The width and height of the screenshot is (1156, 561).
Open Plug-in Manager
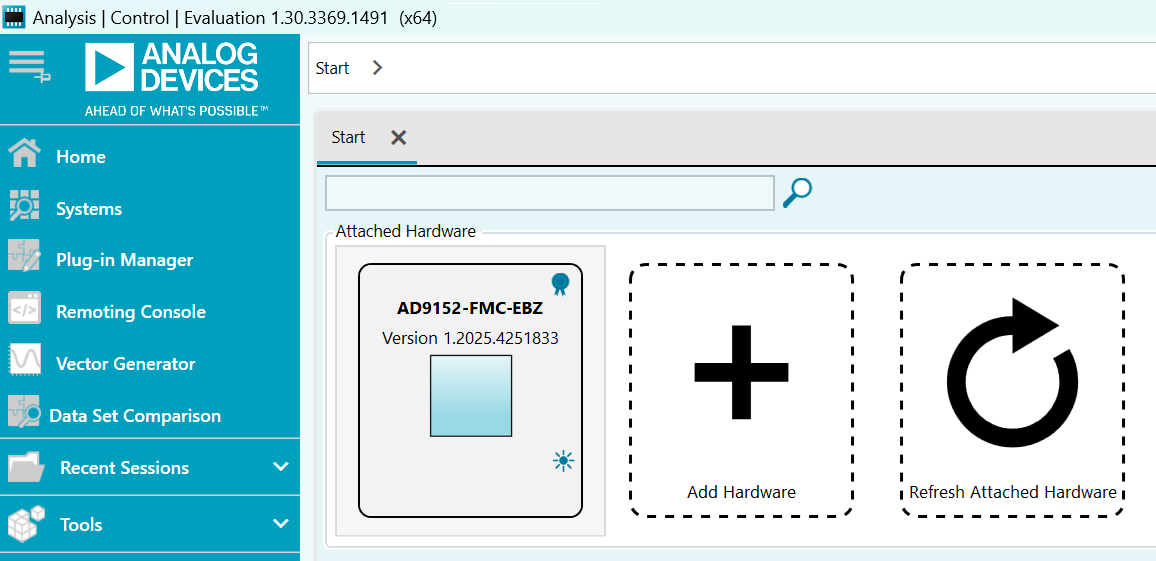(125, 260)
